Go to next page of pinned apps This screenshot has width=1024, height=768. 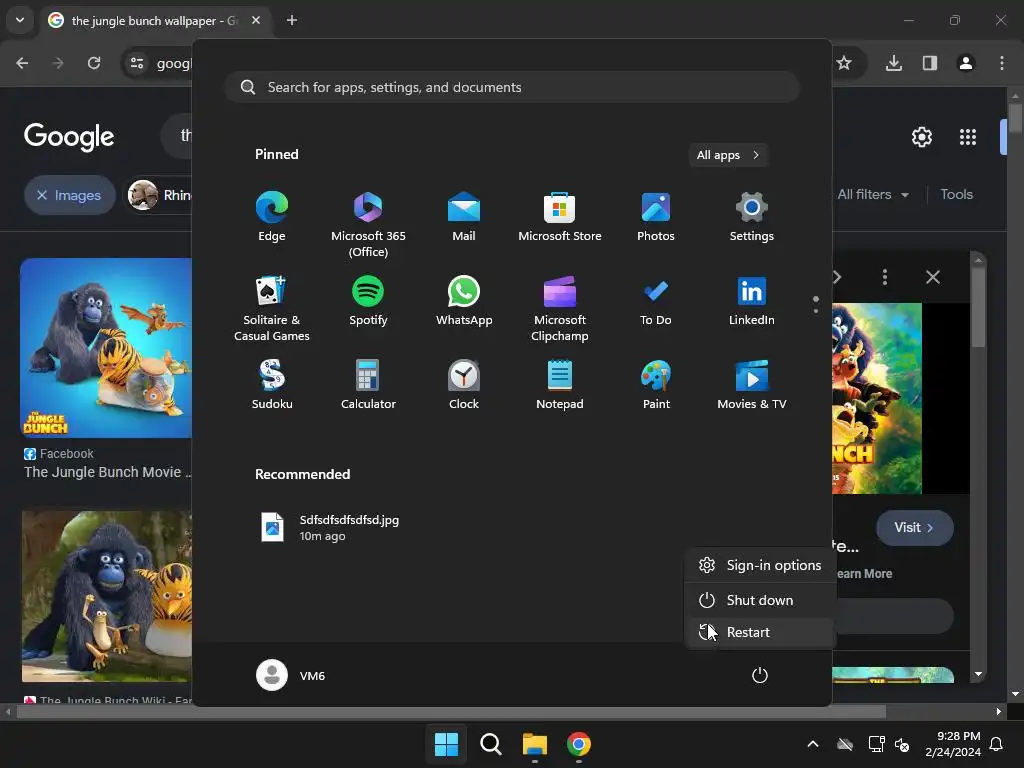coord(816,310)
